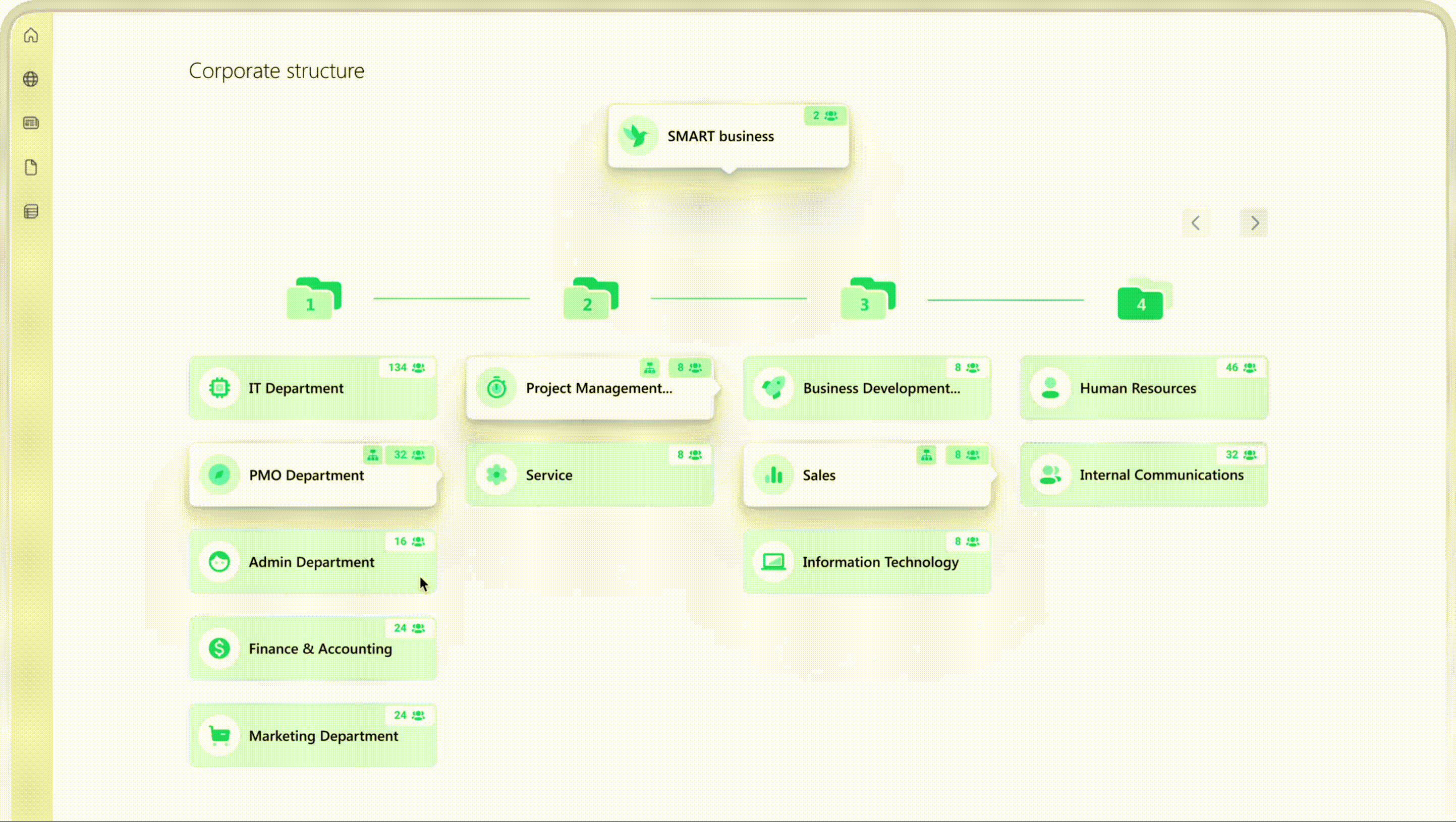The height and width of the screenshot is (822, 1456).
Task: Open the IT Department card
Action: [x=312, y=388]
